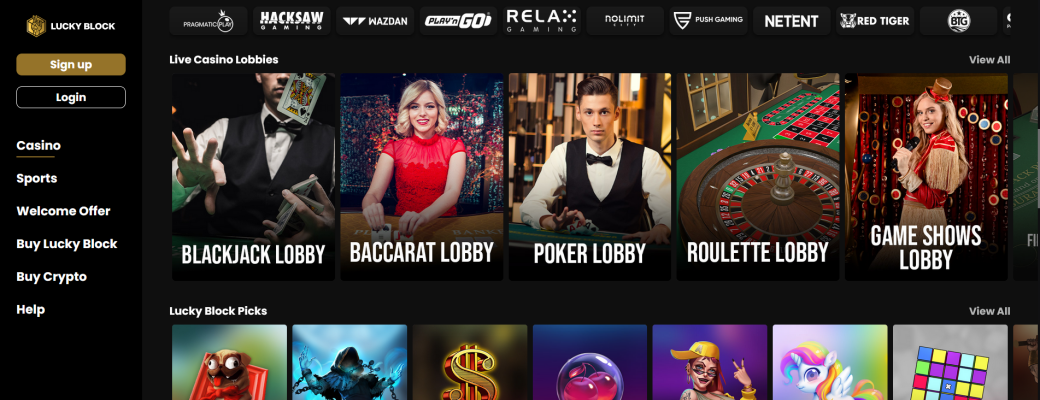Select the Pragmatic Play provider logo
Image resolution: width=1040 pixels, height=400 pixels.
click(208, 21)
